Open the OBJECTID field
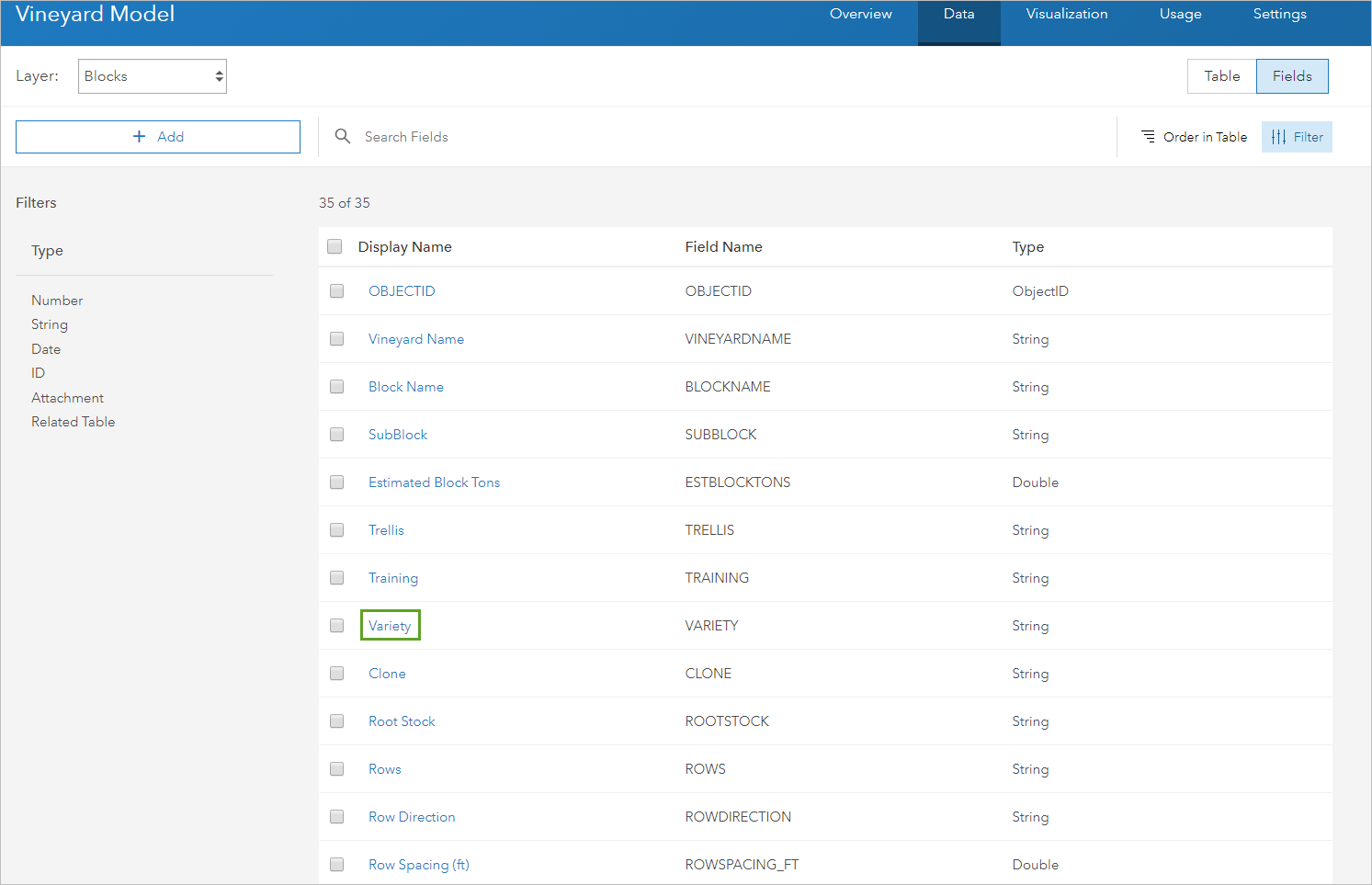 pyautogui.click(x=402, y=290)
